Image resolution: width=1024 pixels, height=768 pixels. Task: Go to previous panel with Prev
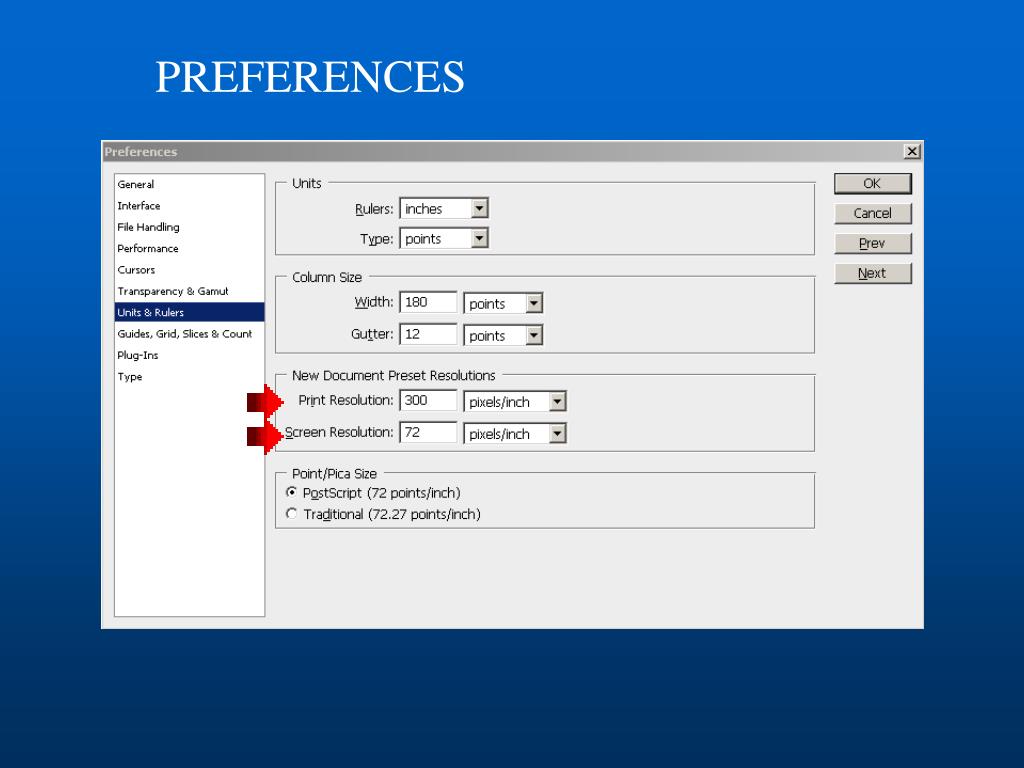tap(872, 244)
